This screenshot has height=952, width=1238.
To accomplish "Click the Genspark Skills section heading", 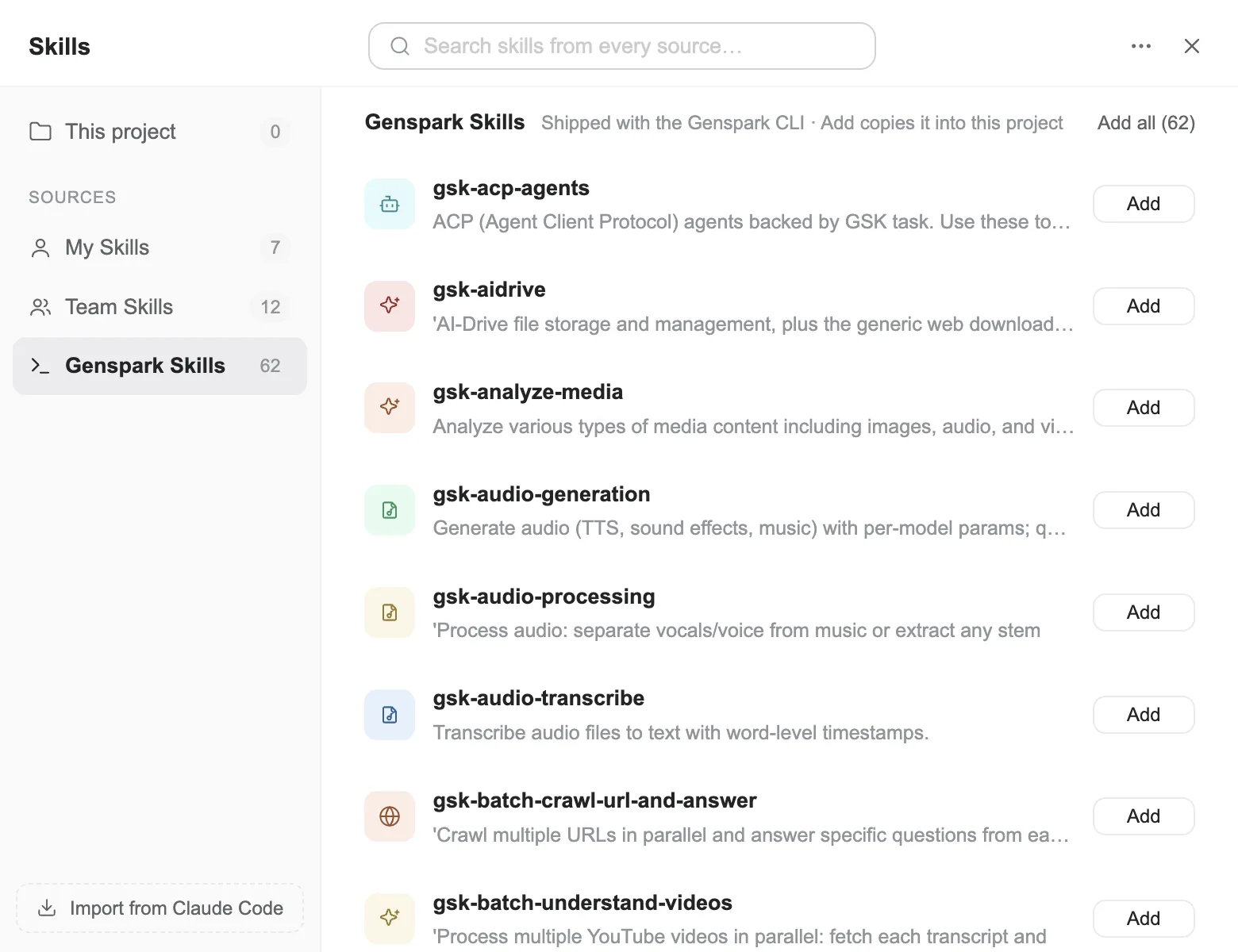I will [x=444, y=122].
